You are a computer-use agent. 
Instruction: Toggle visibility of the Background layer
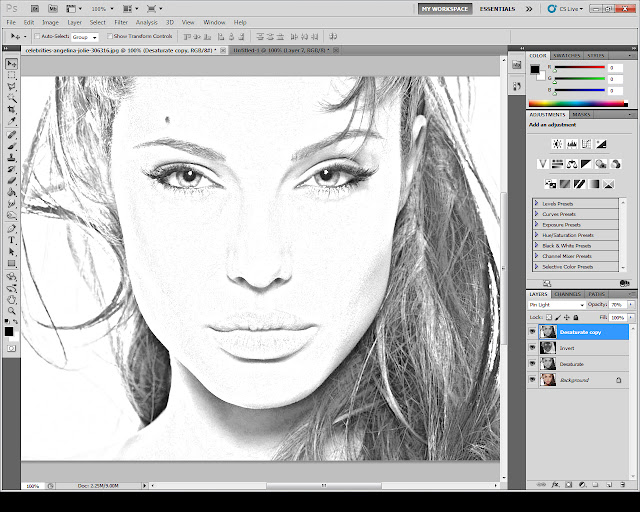click(x=532, y=380)
